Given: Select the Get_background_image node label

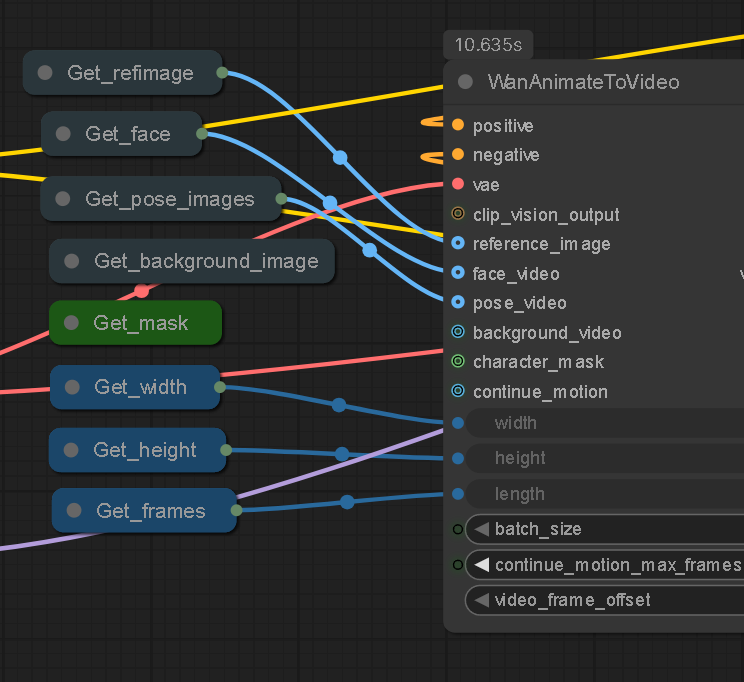Looking at the screenshot, I should (x=206, y=261).
